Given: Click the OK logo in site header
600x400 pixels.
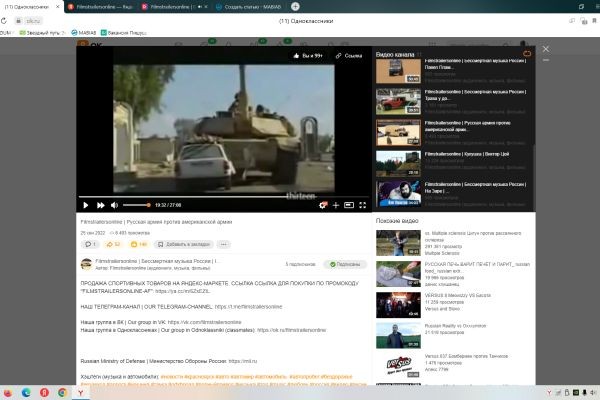Looking at the screenshot, I should point(90,45).
